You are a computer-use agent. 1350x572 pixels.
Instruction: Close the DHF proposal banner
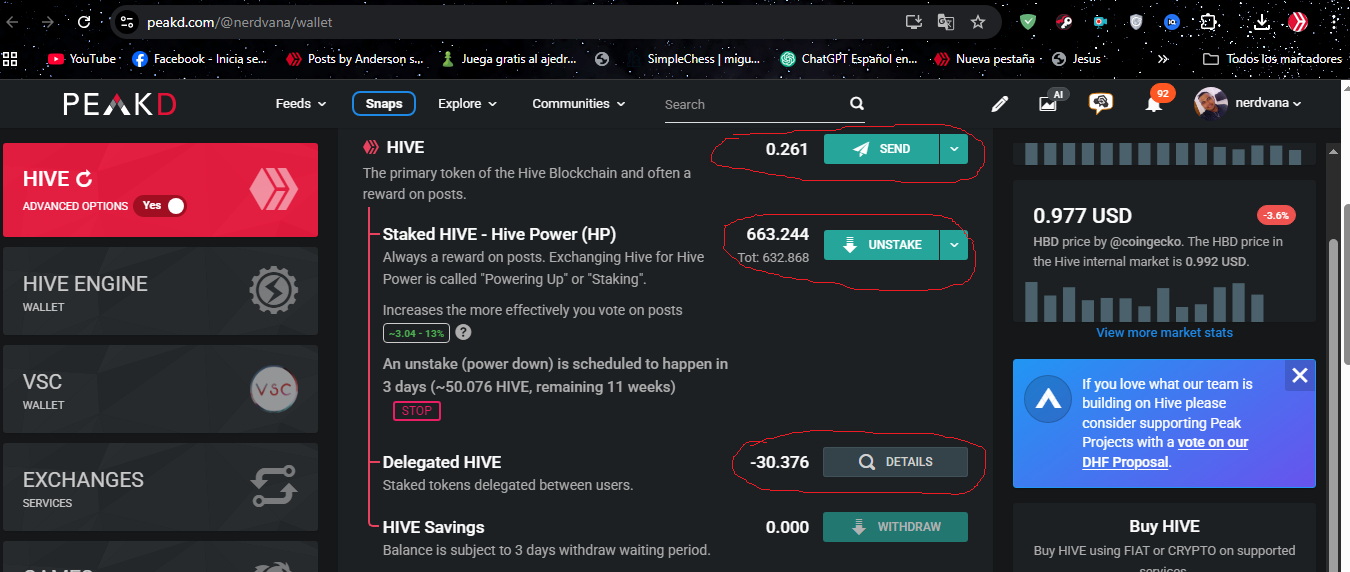1299,376
